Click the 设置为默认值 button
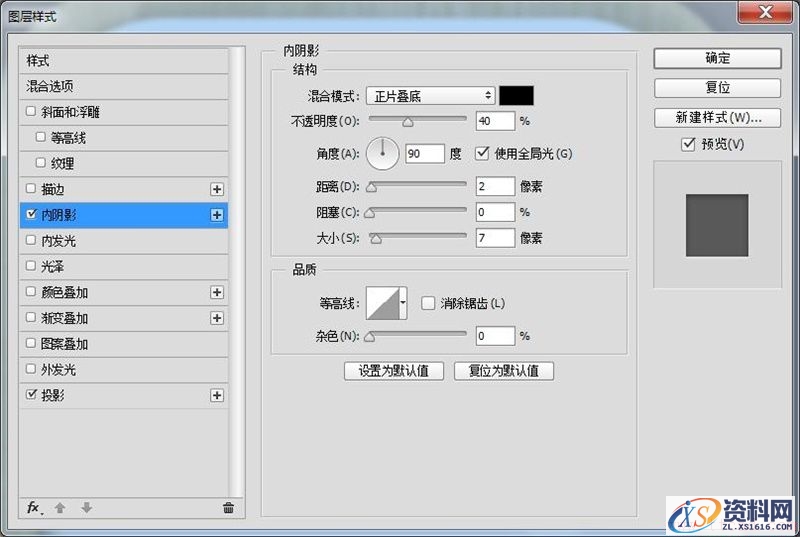 coord(394,371)
